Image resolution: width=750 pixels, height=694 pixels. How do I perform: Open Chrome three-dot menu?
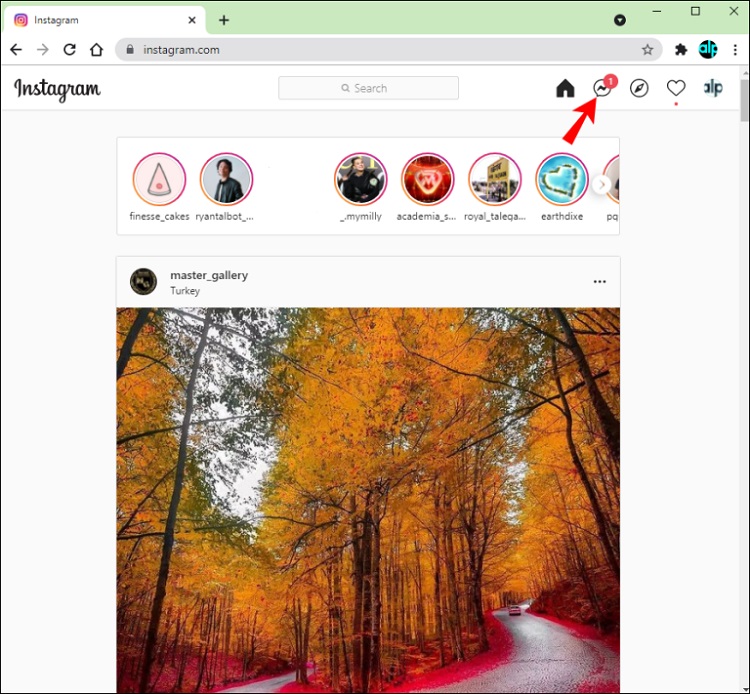[735, 50]
